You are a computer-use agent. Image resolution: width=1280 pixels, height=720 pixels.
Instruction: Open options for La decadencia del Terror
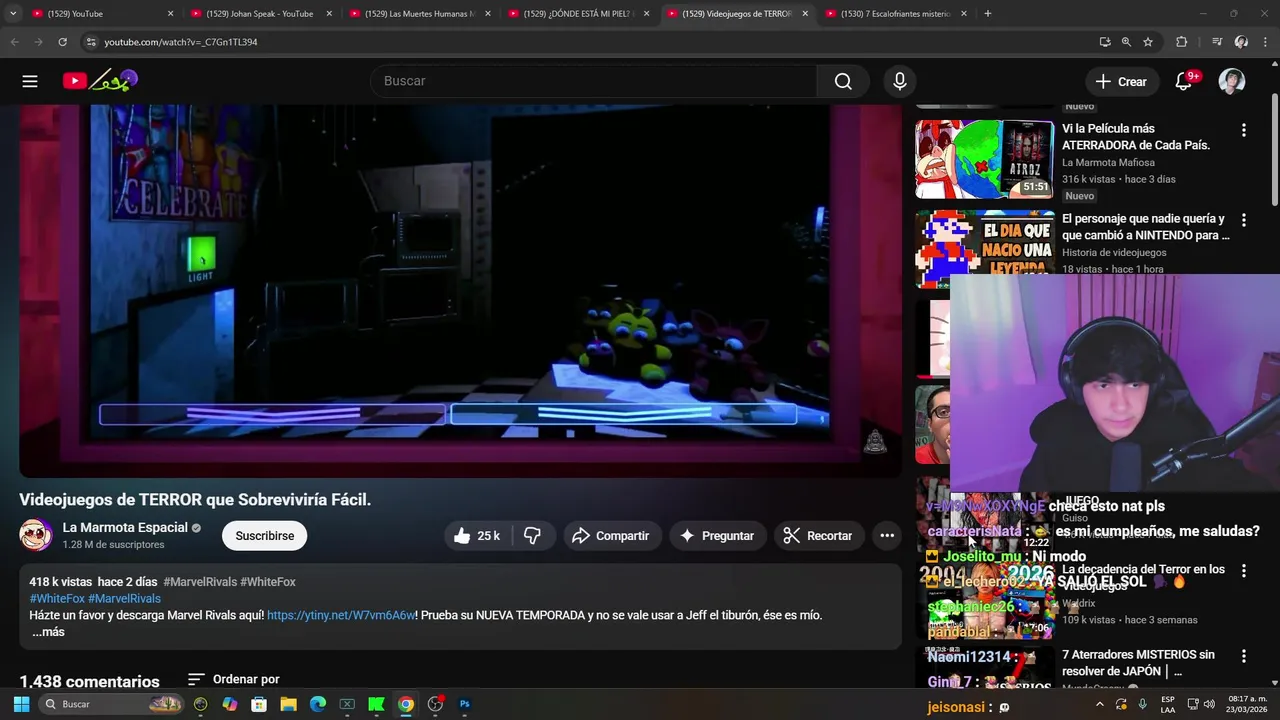pos(1244,571)
